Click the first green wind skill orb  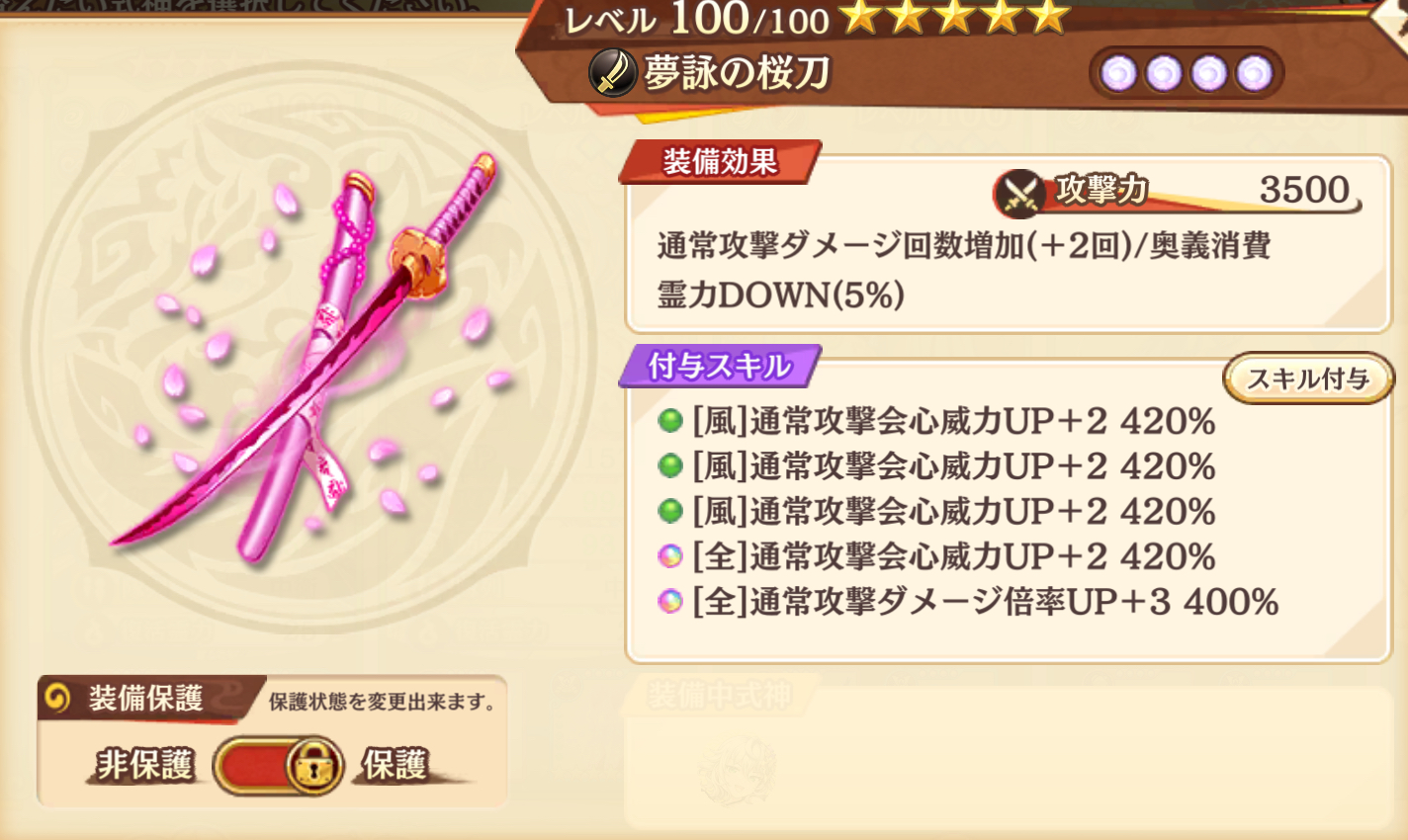(x=670, y=422)
